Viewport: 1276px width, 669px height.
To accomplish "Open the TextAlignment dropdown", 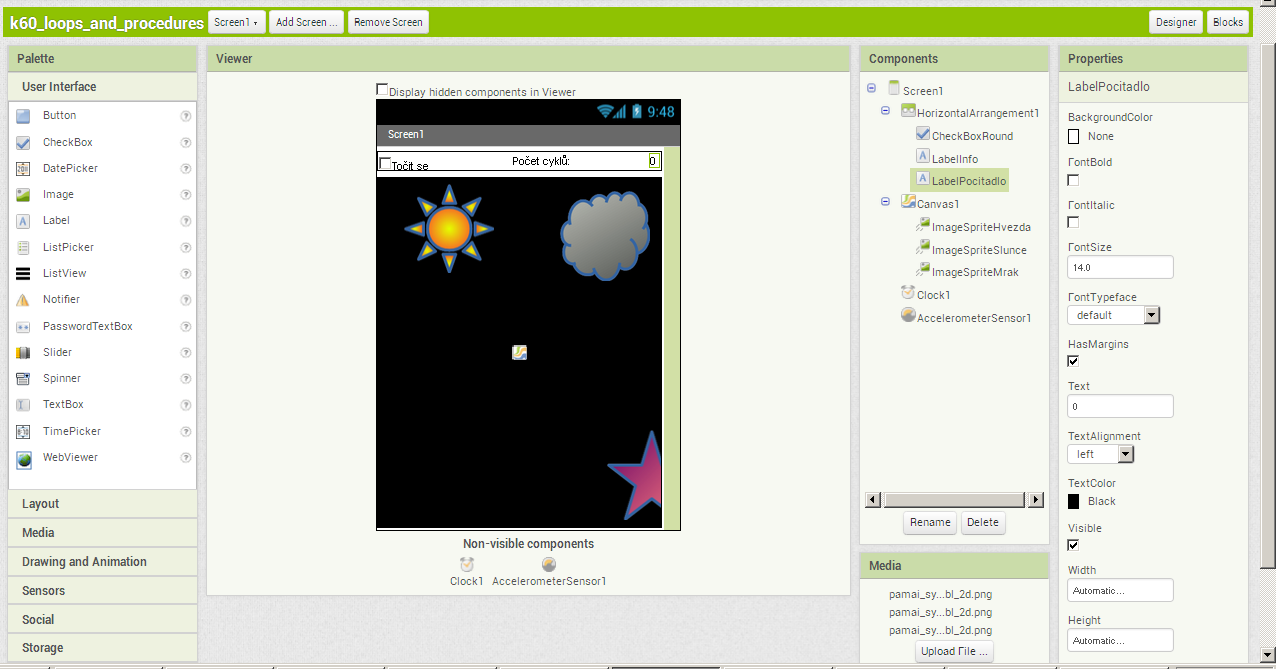I will pos(1100,454).
